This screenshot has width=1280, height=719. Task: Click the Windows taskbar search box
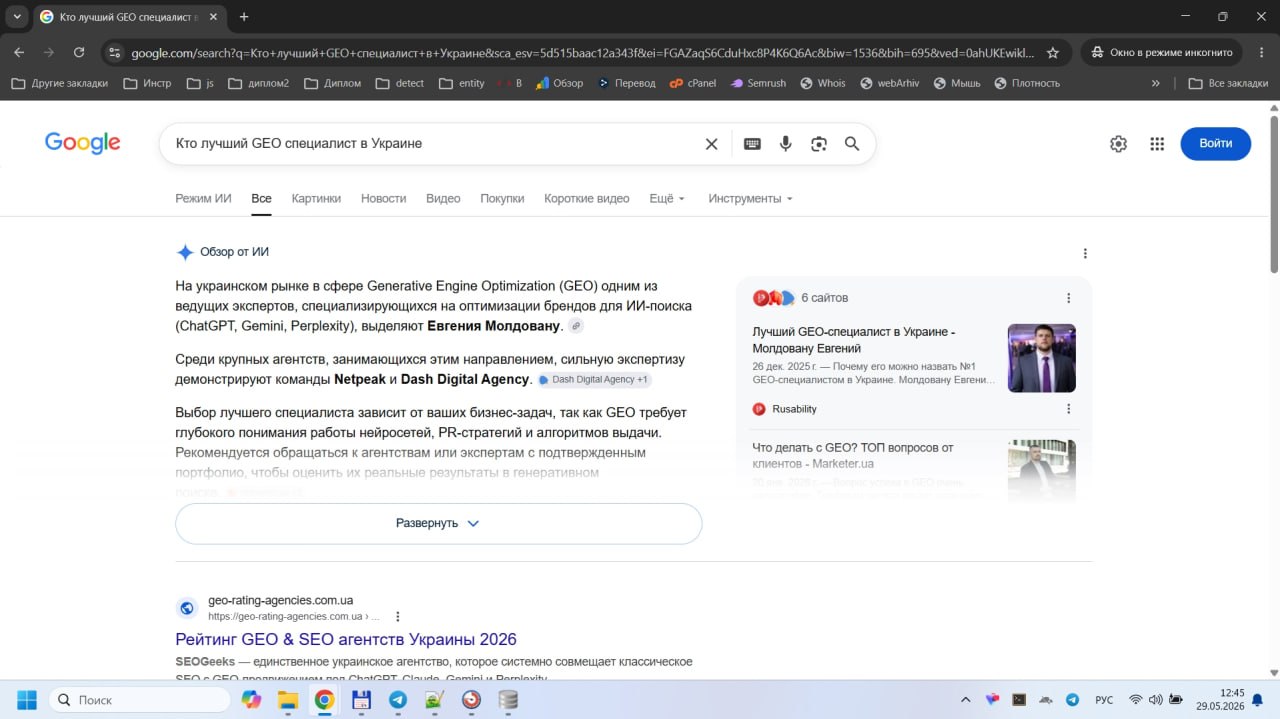tap(139, 700)
